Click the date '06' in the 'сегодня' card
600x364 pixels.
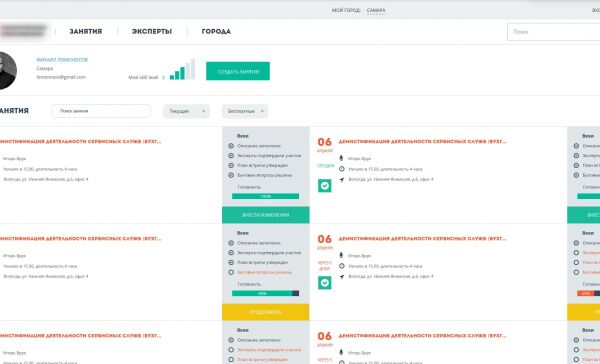(324, 142)
